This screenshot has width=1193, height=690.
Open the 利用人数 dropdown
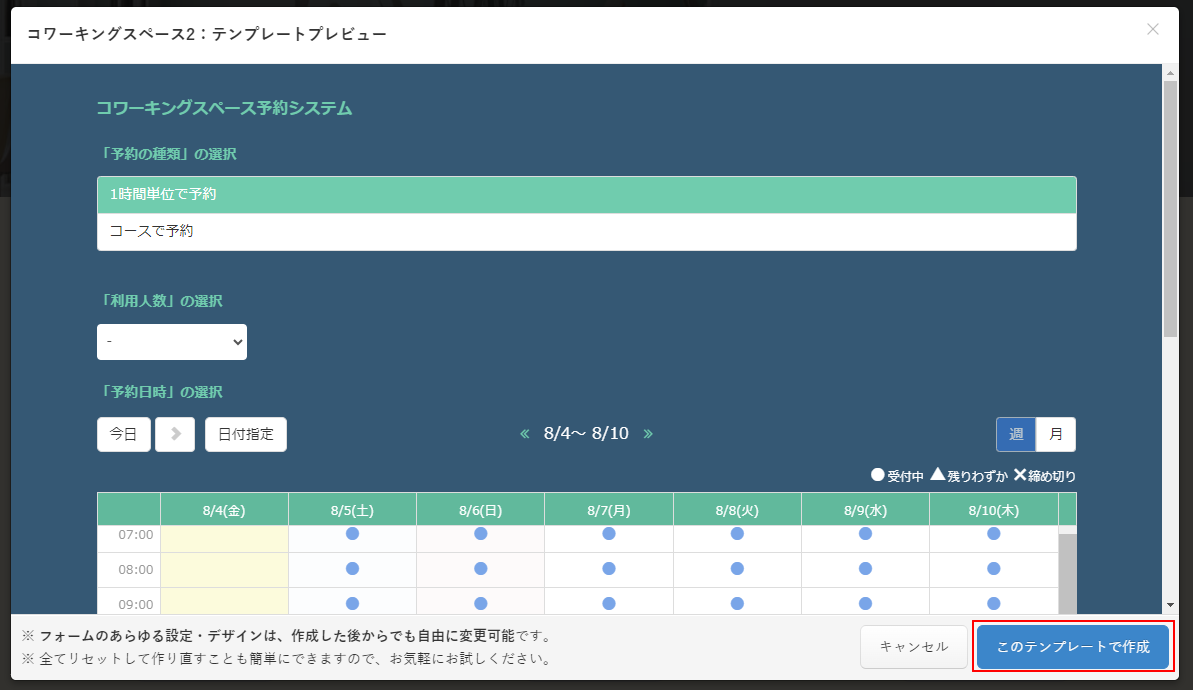(x=172, y=342)
